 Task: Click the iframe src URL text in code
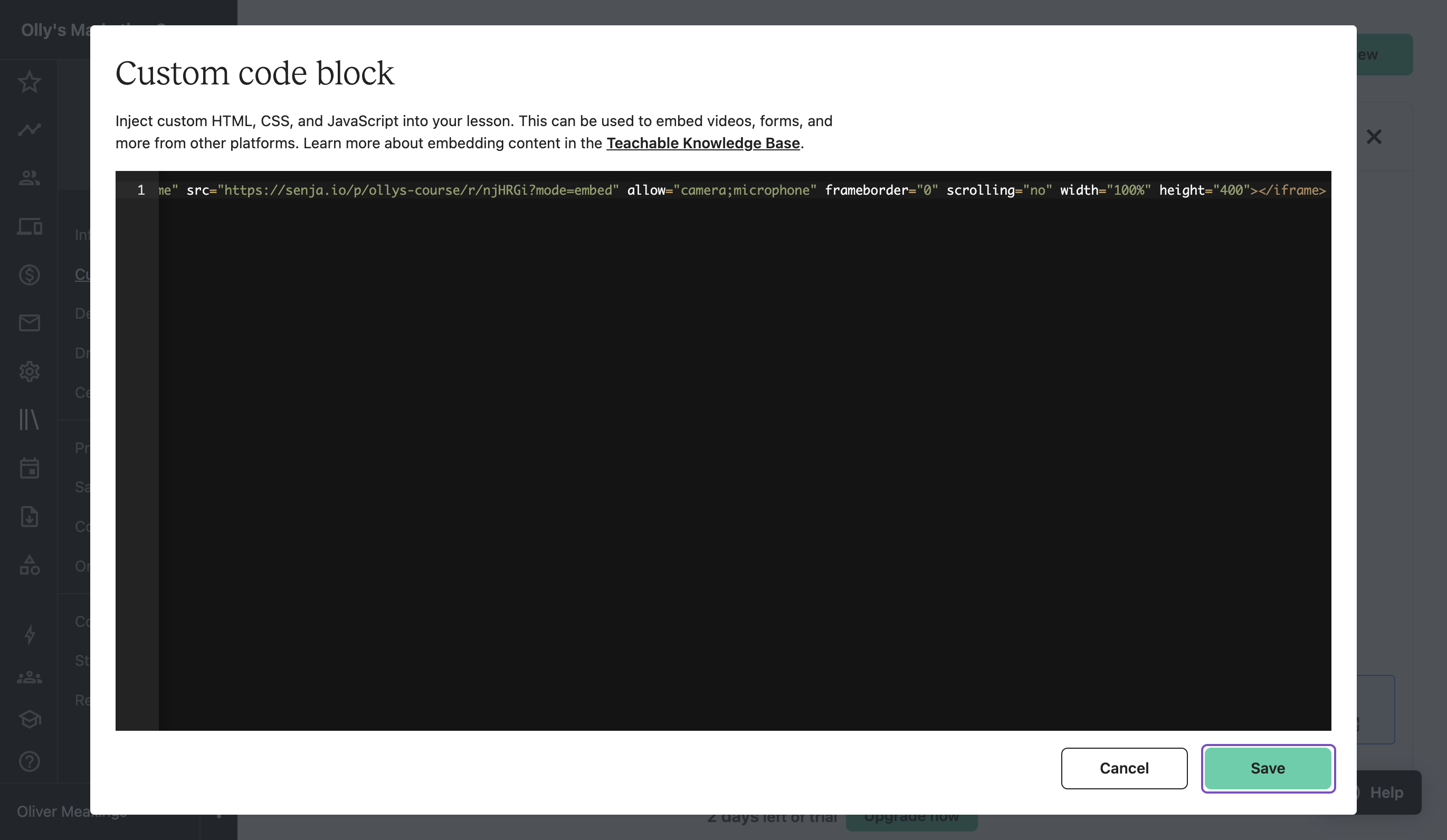pos(418,190)
